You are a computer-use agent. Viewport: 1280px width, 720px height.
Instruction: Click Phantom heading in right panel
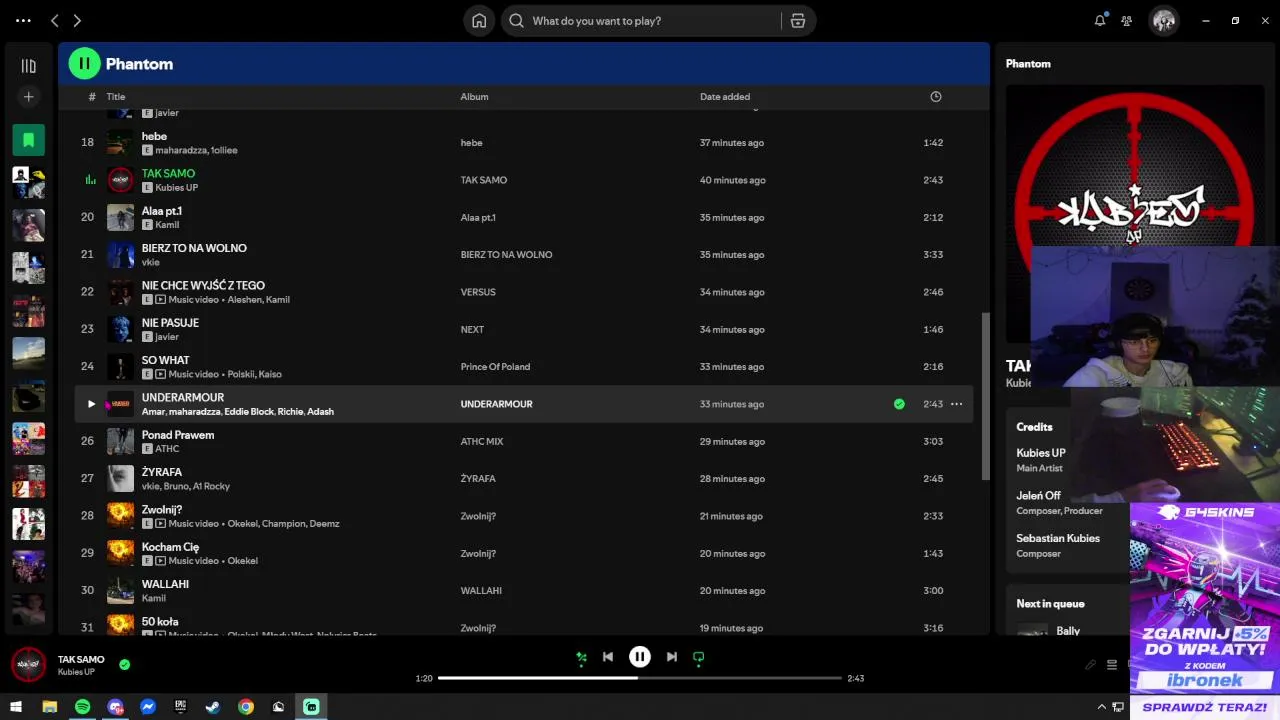click(x=1028, y=63)
